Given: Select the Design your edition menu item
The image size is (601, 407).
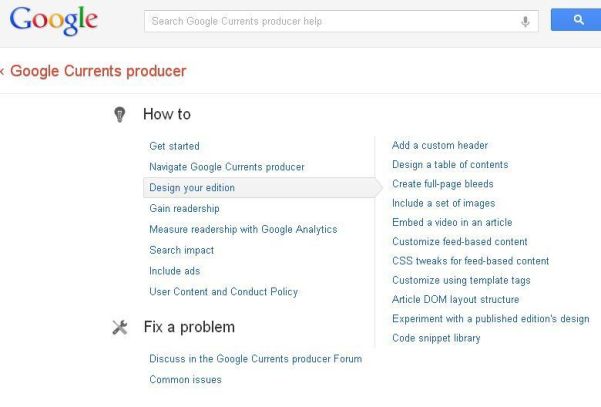Looking at the screenshot, I should (x=192, y=188).
